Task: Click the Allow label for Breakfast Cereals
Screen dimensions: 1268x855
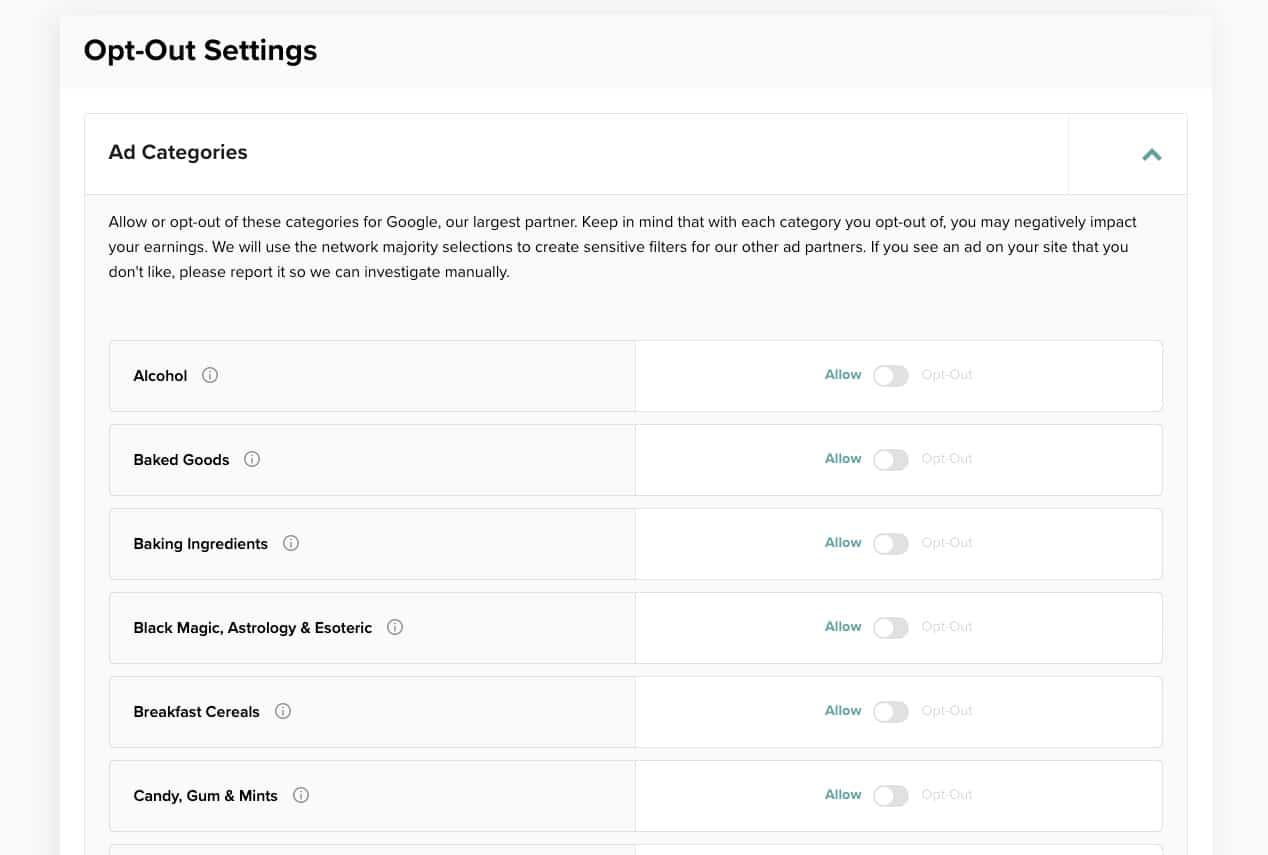Action: [x=843, y=710]
